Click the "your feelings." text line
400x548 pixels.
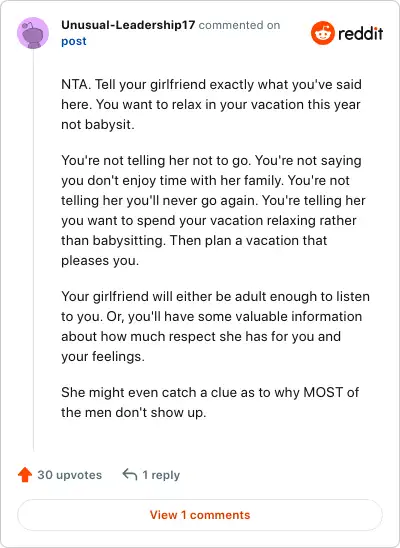click(103, 356)
